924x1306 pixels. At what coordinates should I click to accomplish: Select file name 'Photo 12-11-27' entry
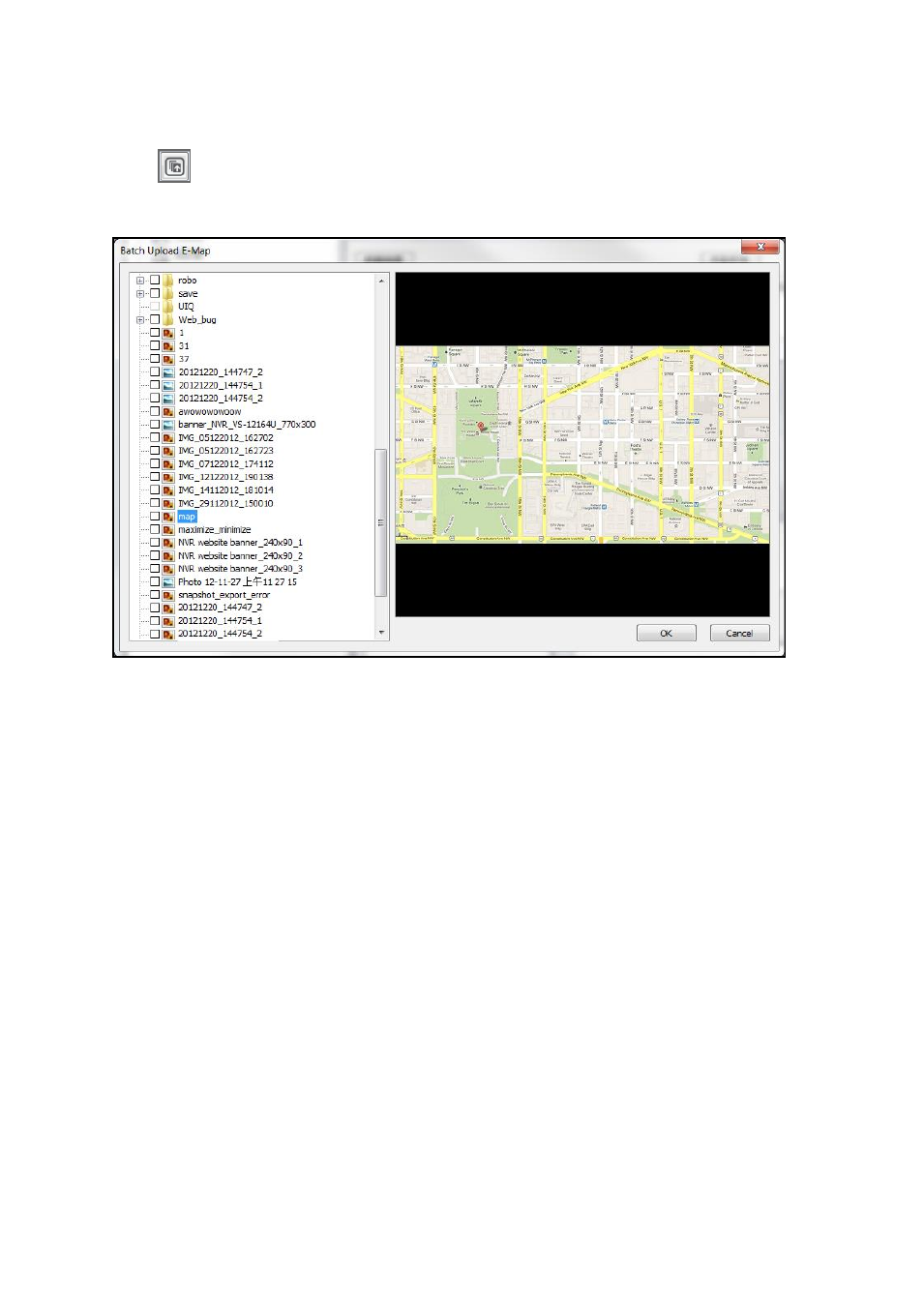click(237, 581)
